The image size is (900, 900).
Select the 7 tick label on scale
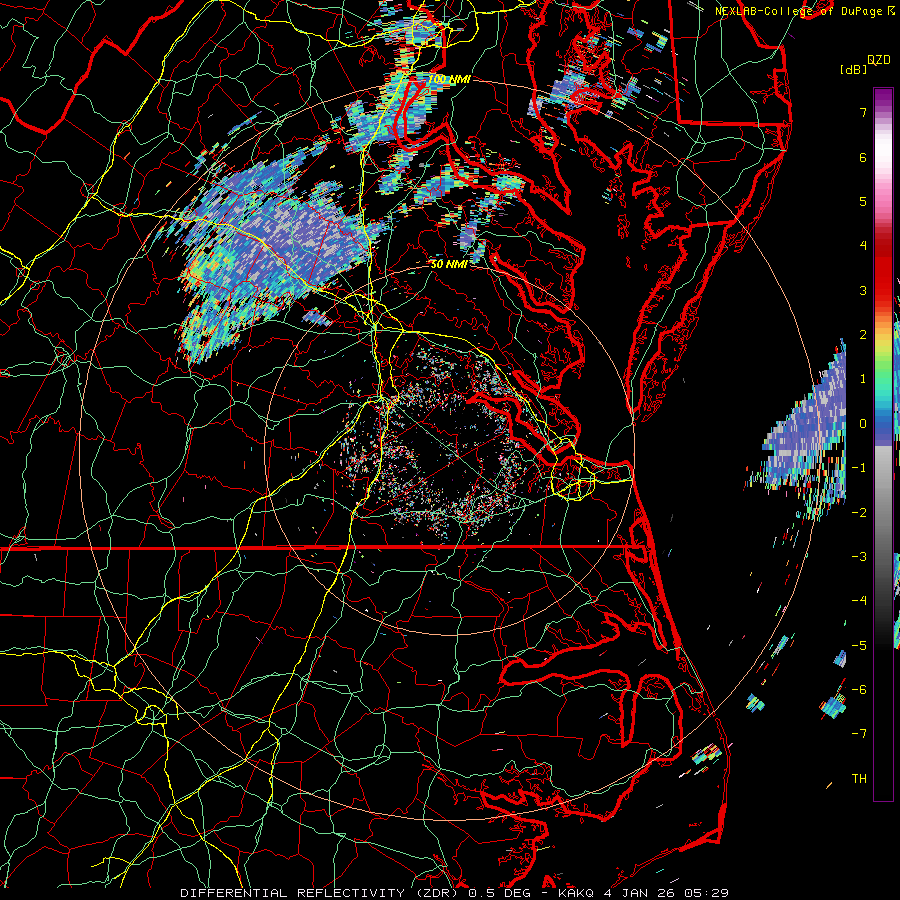(x=863, y=112)
